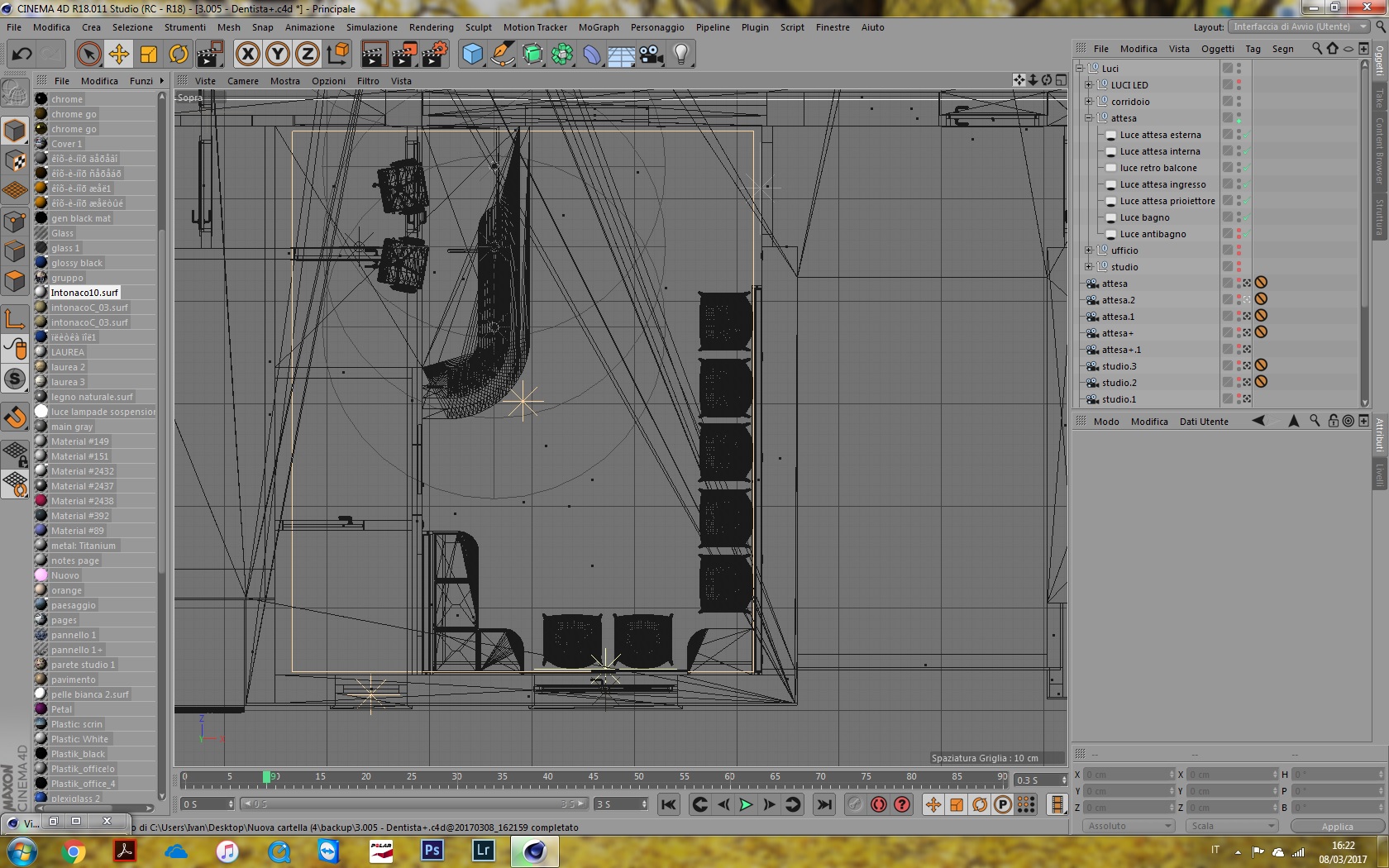Screen dimensions: 1389x868
Task: Open the Edit Render Settings icon
Action: tap(435, 55)
